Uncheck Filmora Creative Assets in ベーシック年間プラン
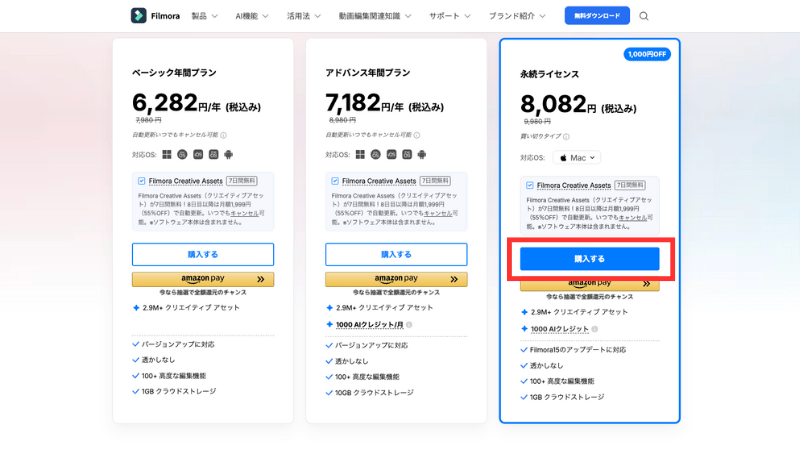This screenshot has width=800, height=450. 141,181
